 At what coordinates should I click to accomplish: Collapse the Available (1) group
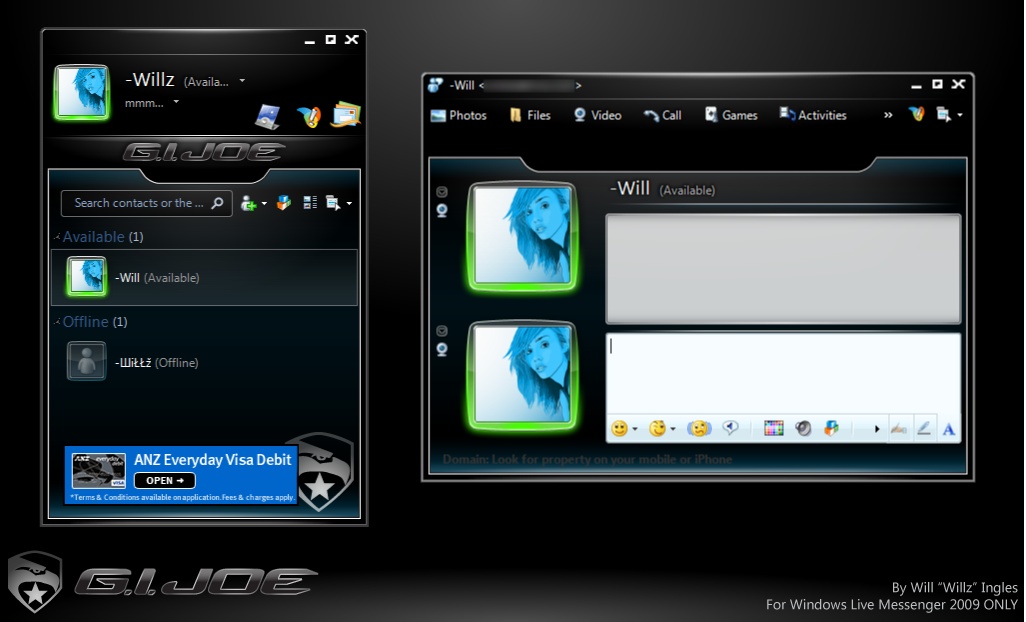57,237
